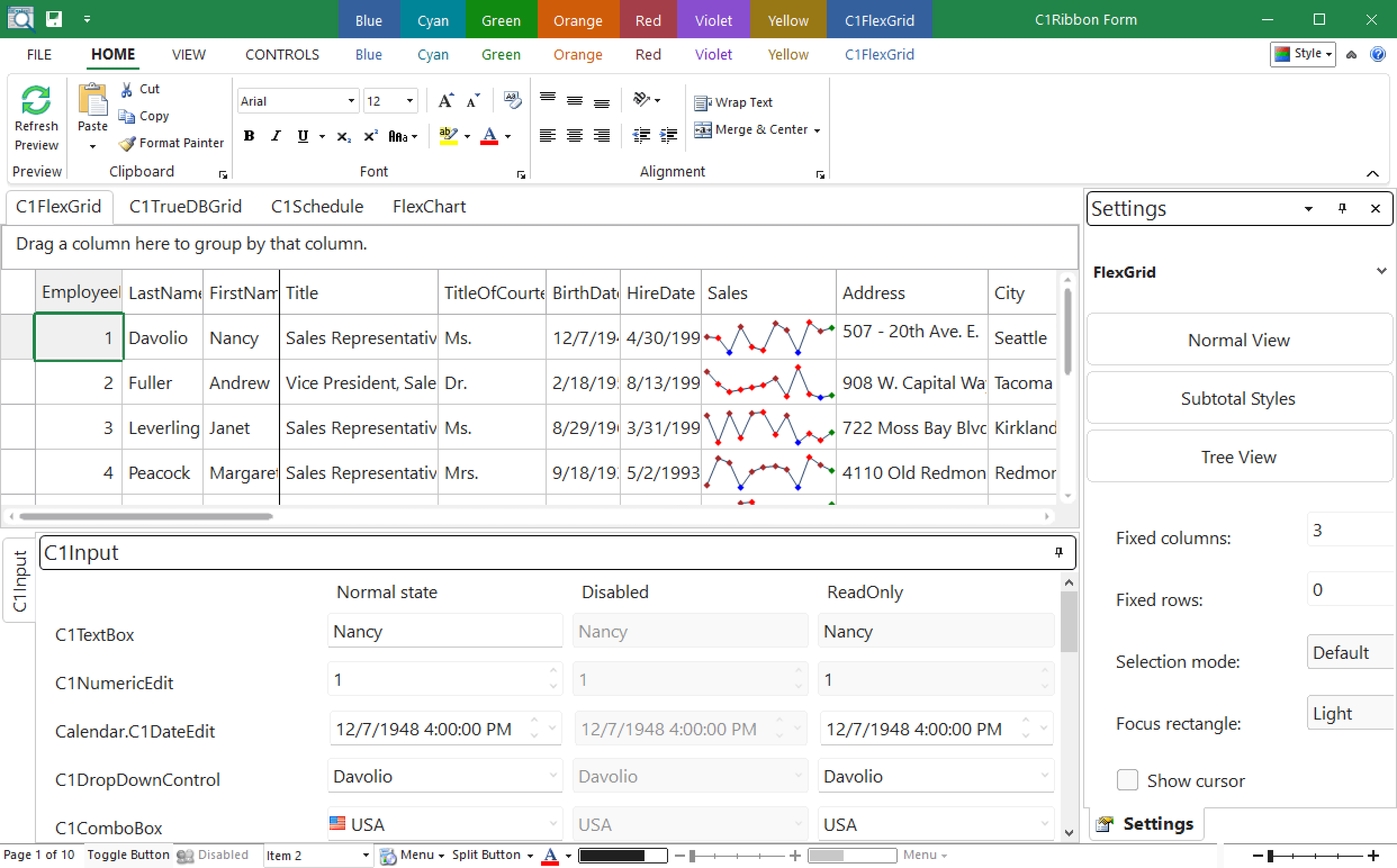1397x868 pixels.
Task: Switch to the FlexChart tab
Action: click(x=429, y=207)
